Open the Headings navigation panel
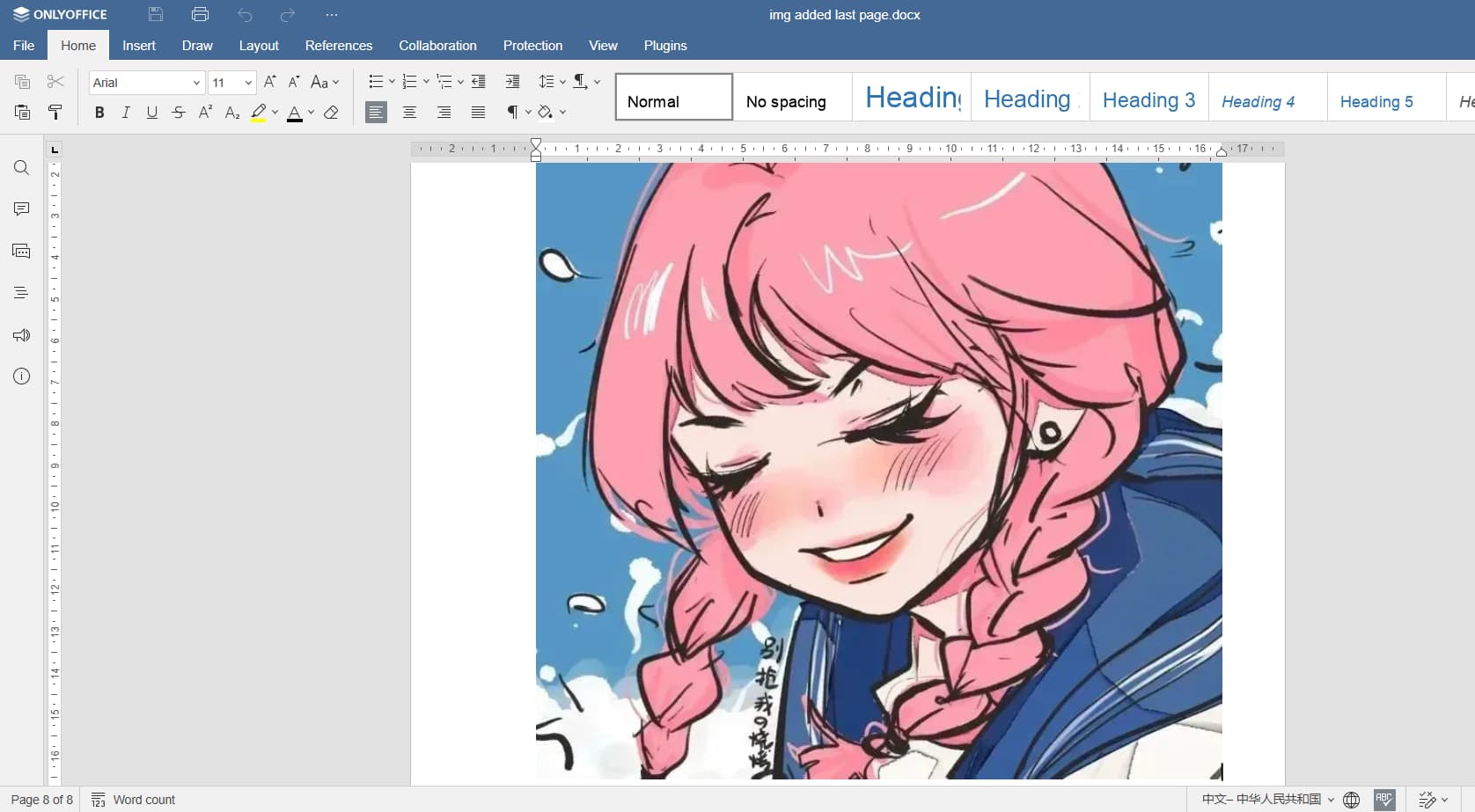The height and width of the screenshot is (812, 1475). point(22,293)
